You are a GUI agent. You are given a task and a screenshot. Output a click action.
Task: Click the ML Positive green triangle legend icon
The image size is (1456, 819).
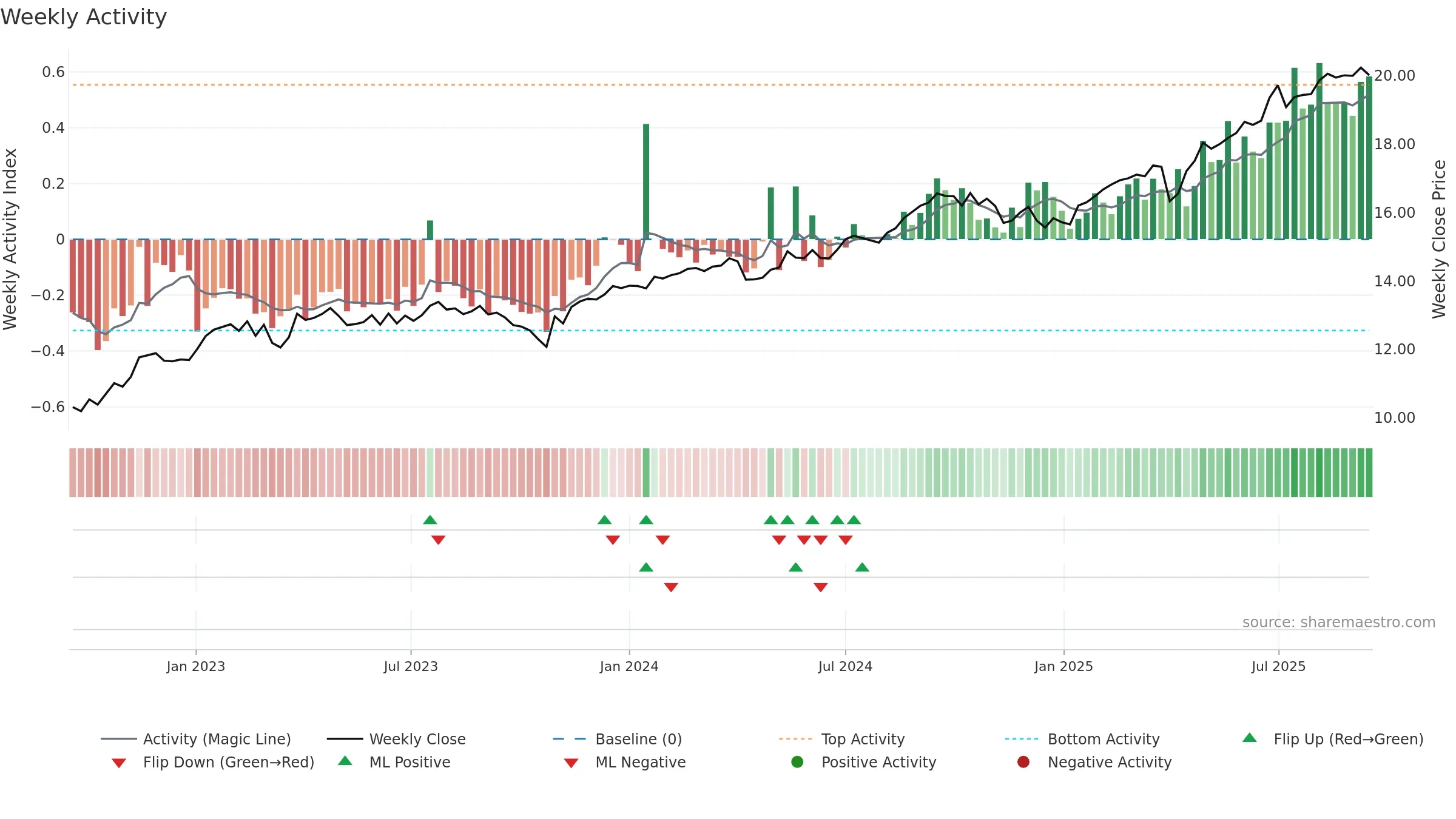point(345,761)
